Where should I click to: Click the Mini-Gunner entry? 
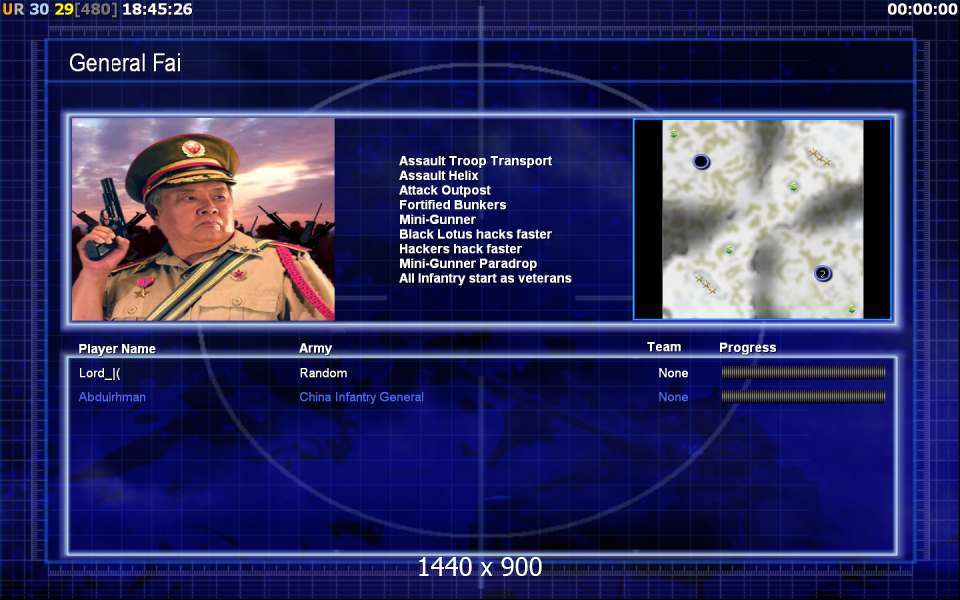coord(437,220)
